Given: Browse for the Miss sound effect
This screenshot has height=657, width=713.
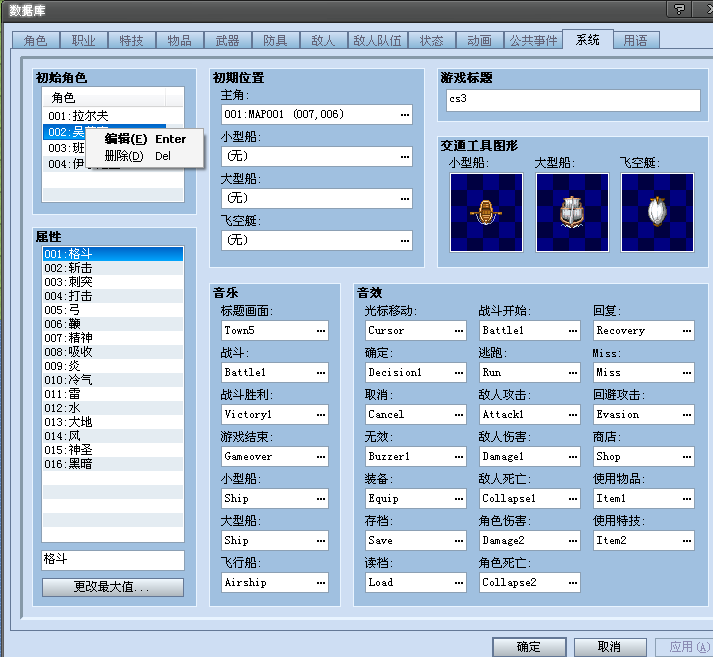Looking at the screenshot, I should (687, 372).
